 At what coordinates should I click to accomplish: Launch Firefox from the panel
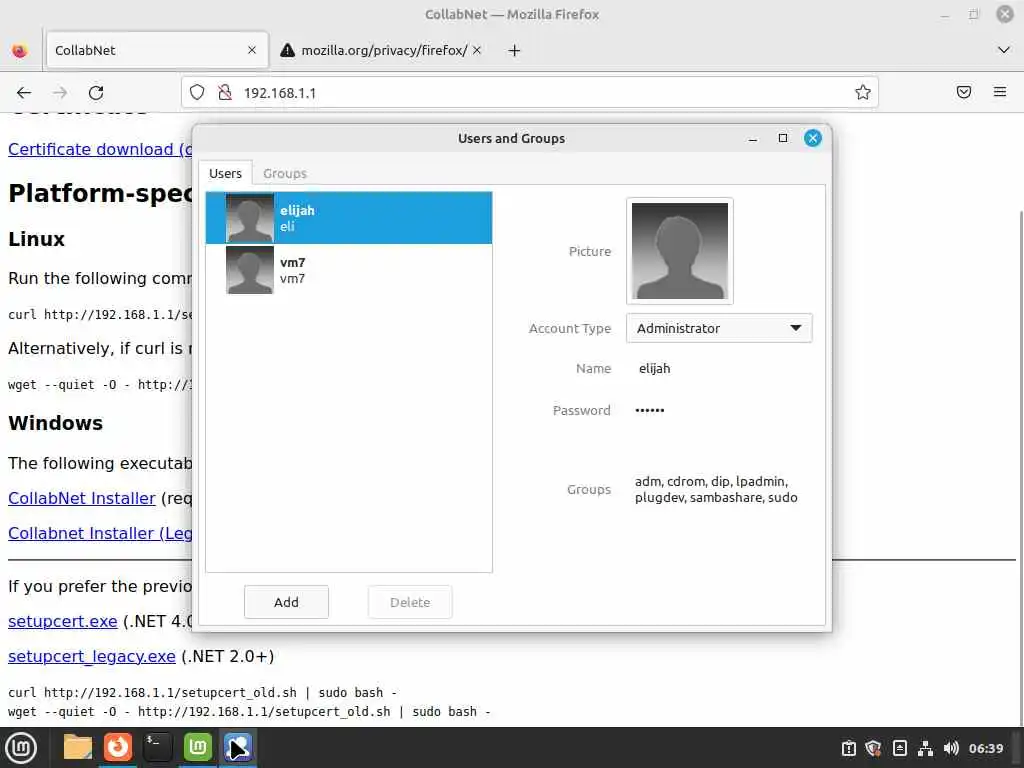118,747
